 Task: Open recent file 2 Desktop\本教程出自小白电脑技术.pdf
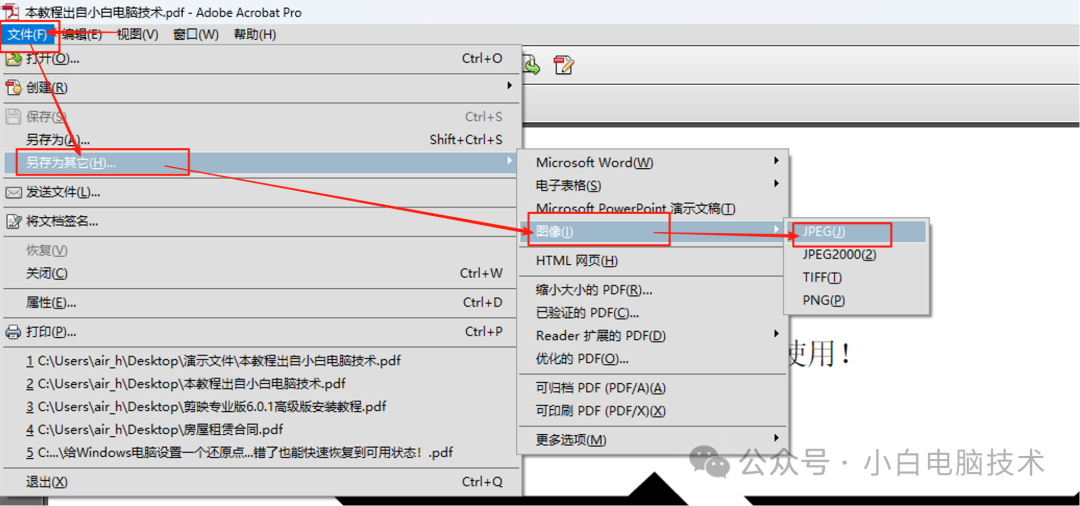pyautogui.click(x=262, y=383)
